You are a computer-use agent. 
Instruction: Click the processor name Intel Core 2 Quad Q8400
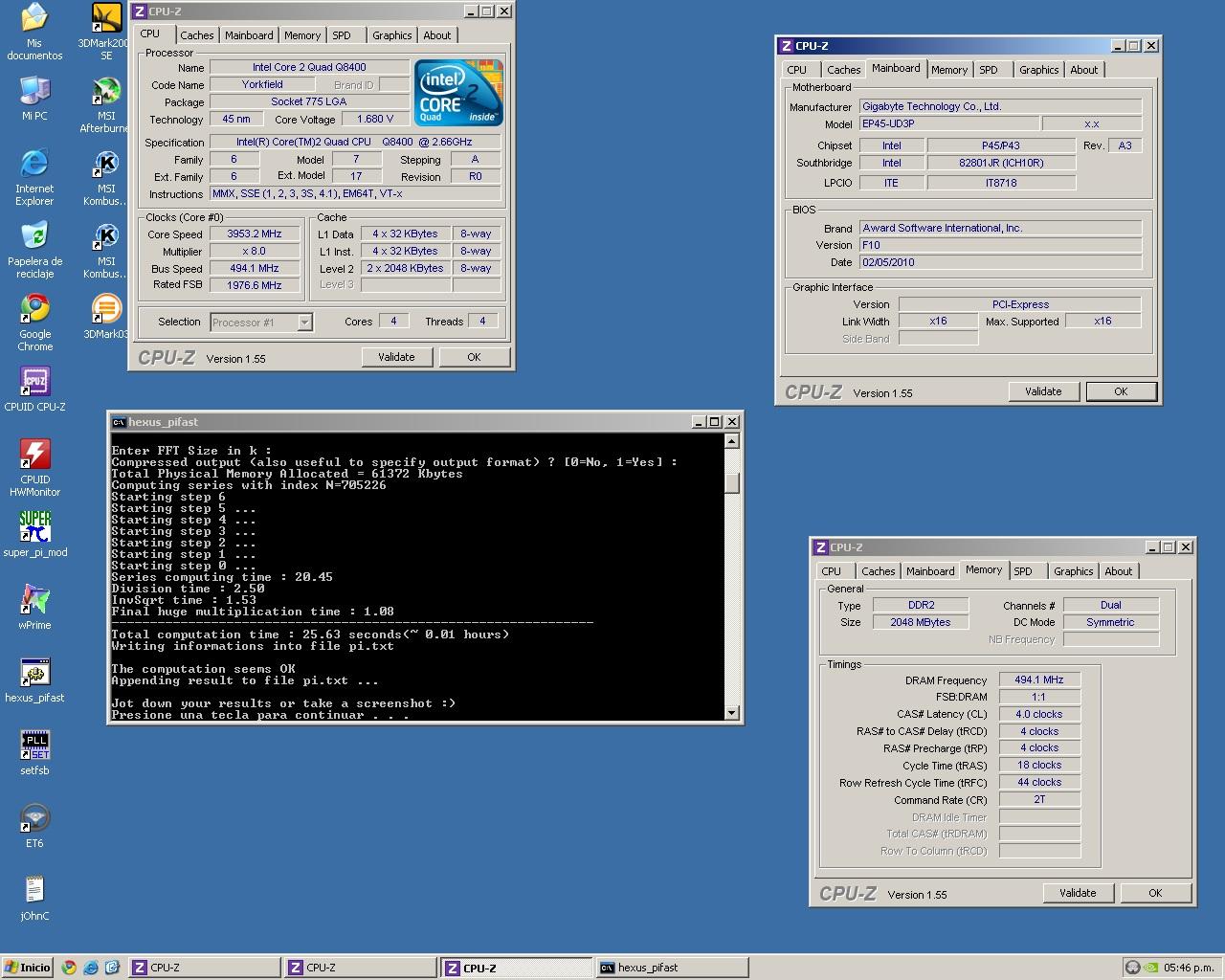coord(309,67)
